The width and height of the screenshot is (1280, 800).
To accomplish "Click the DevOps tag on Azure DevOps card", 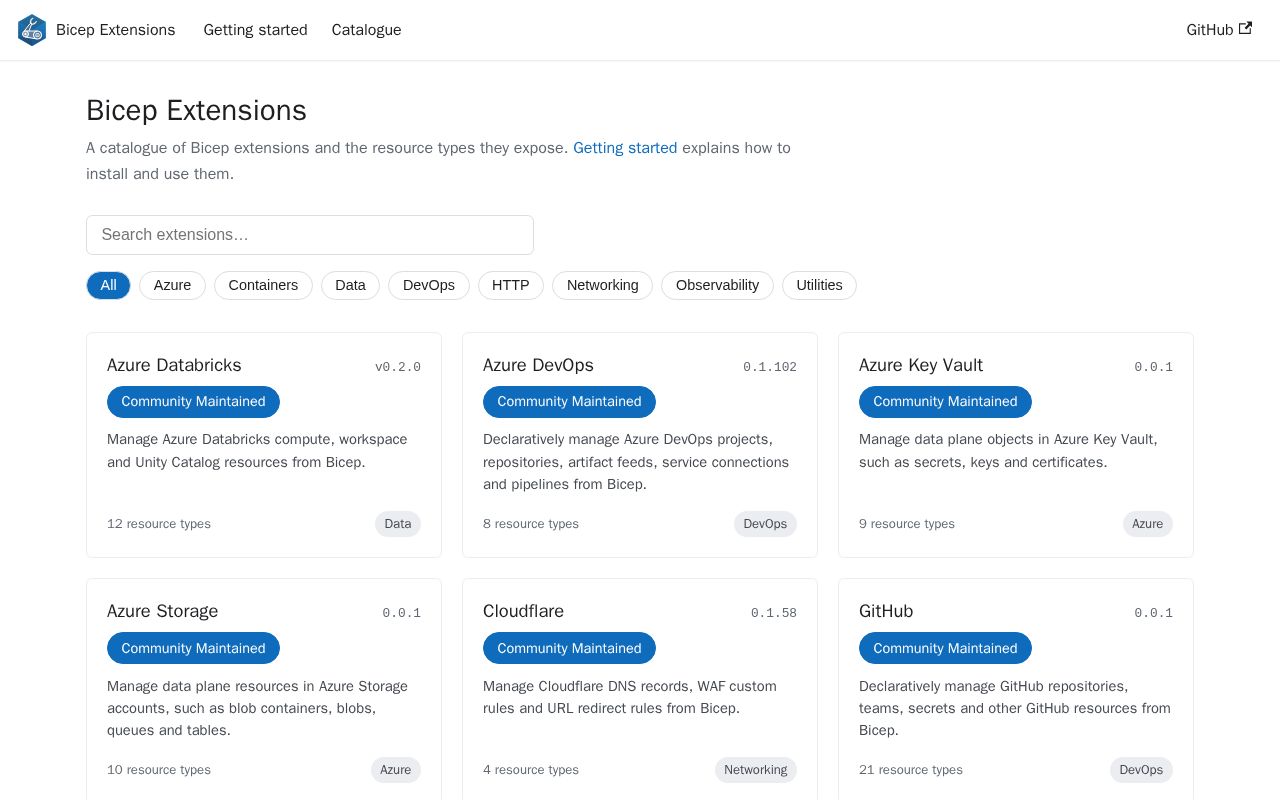I will (765, 524).
